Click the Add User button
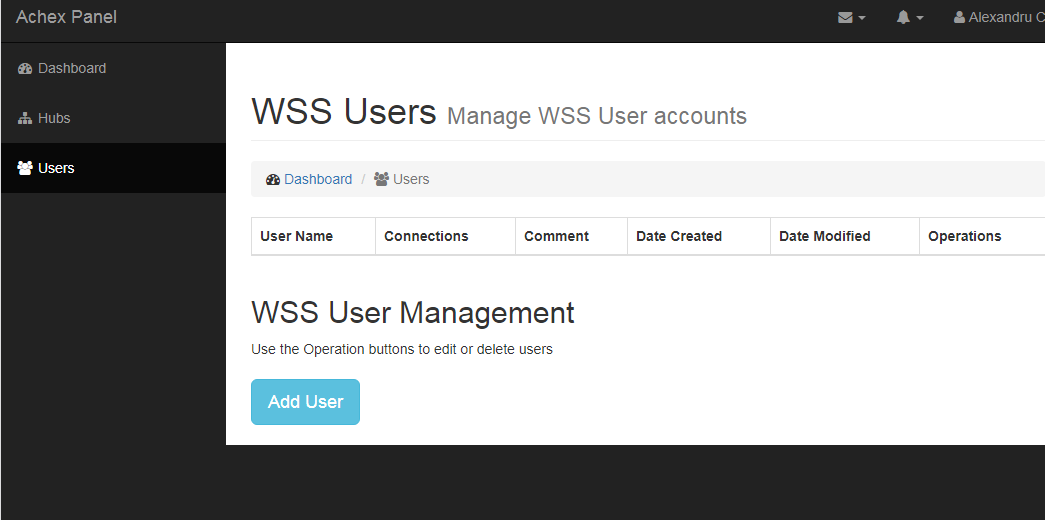The image size is (1045, 520). (305, 402)
